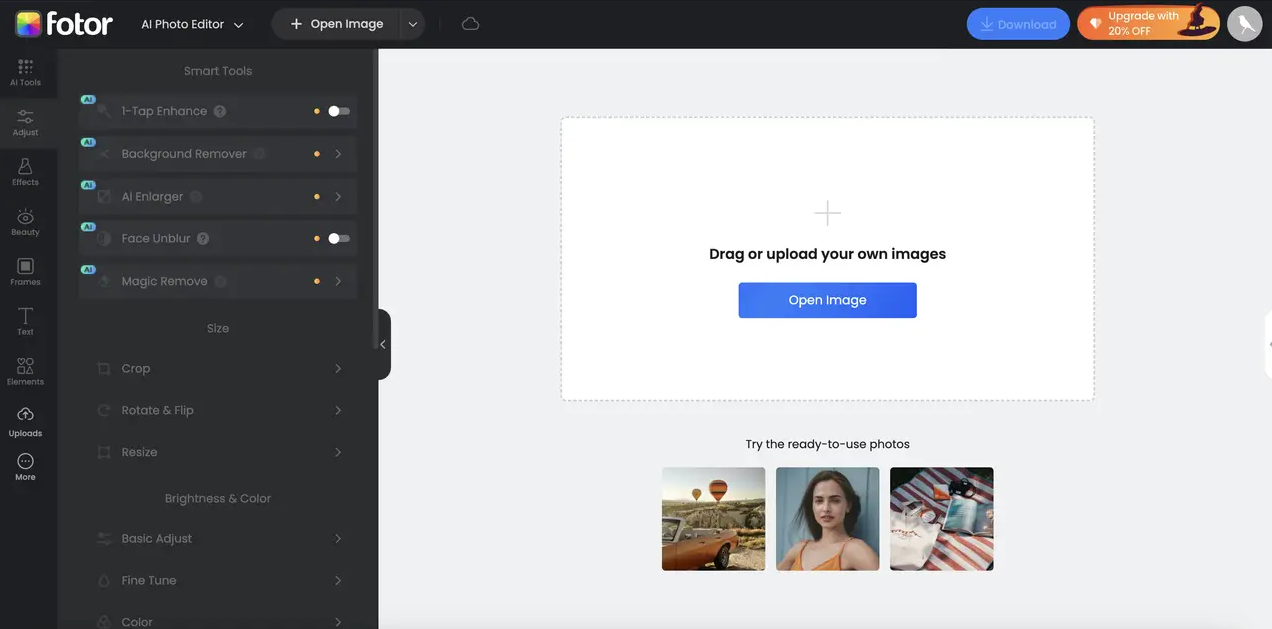Open the Text sidebar panel
The image size is (1272, 629).
pos(25,322)
